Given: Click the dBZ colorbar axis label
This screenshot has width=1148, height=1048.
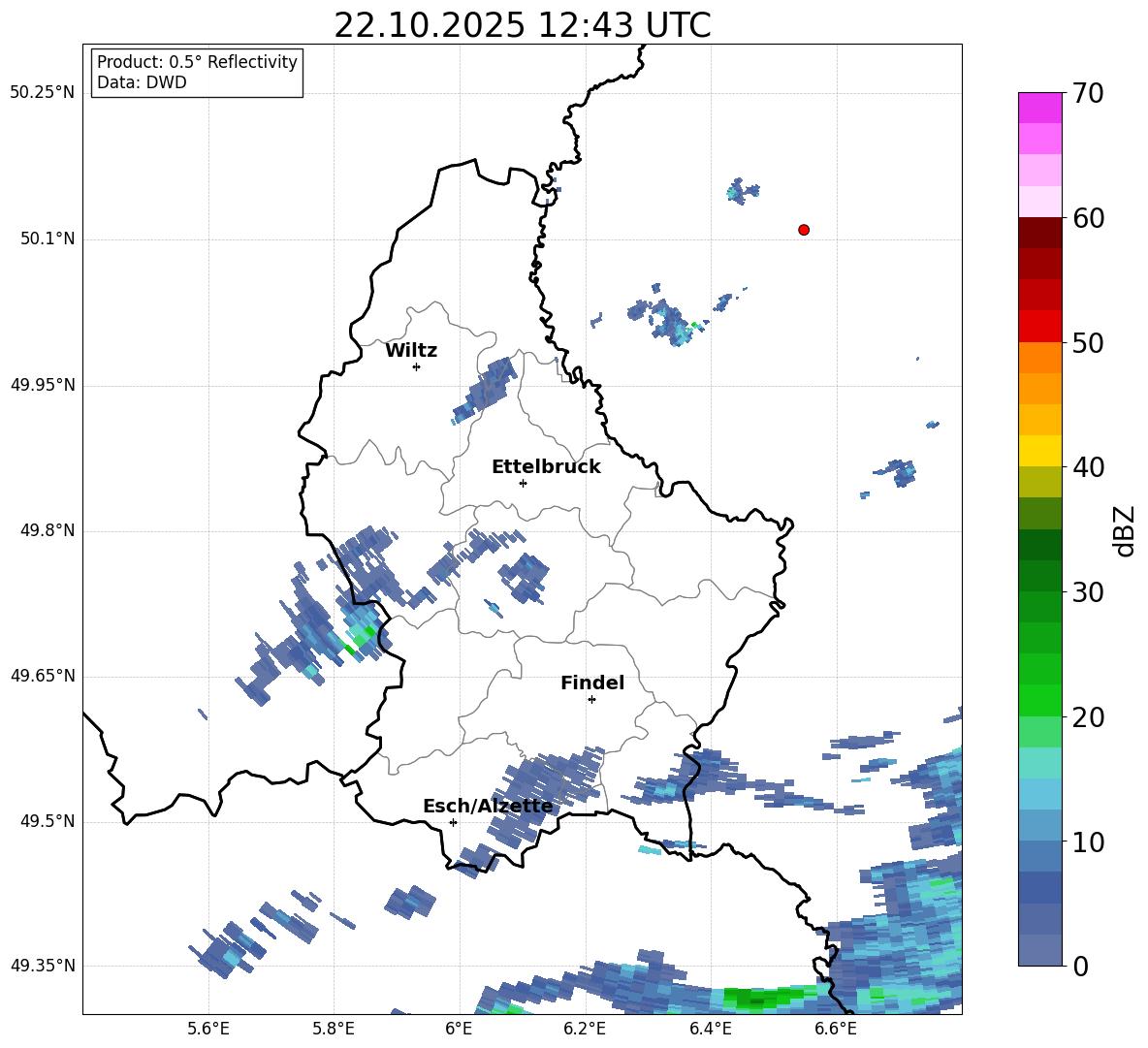Looking at the screenshot, I should pyautogui.click(x=1124, y=530).
